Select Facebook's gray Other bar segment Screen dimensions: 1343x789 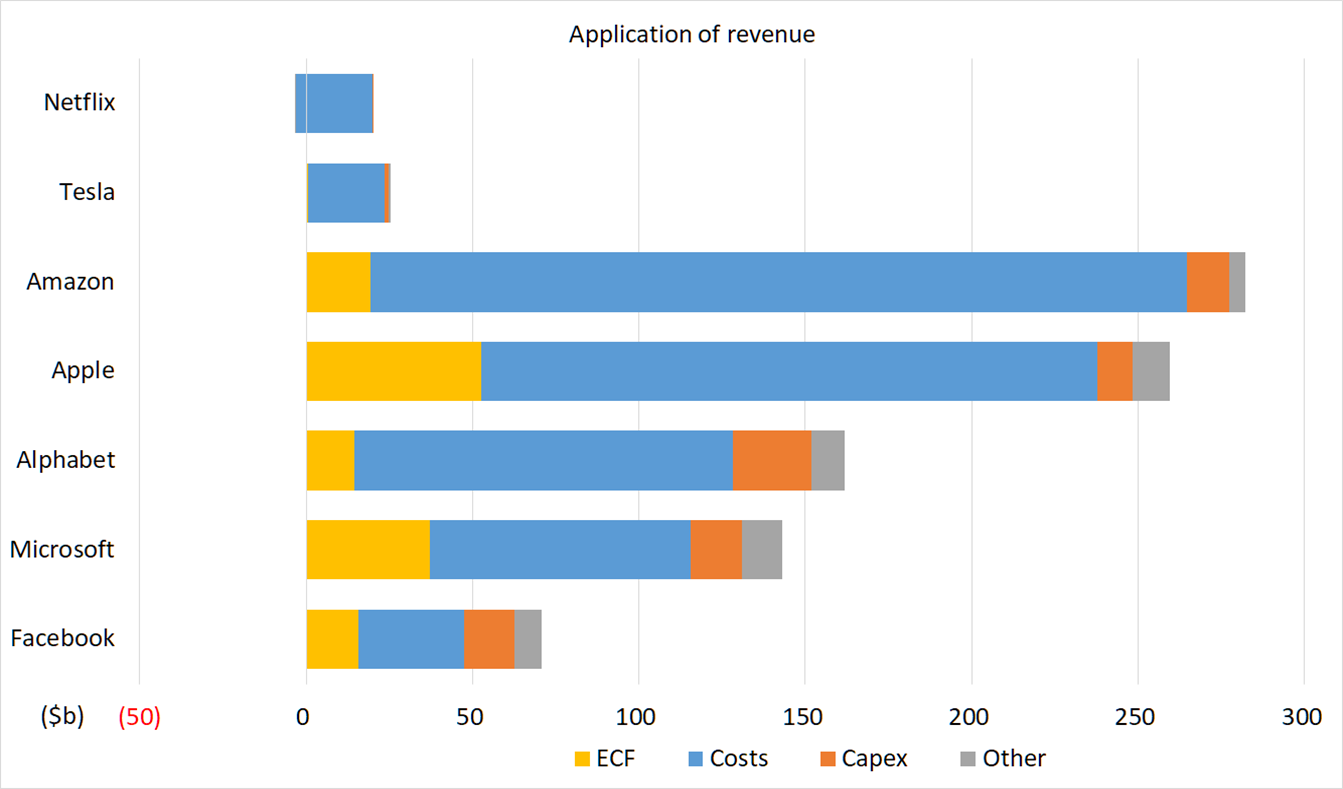(x=528, y=638)
